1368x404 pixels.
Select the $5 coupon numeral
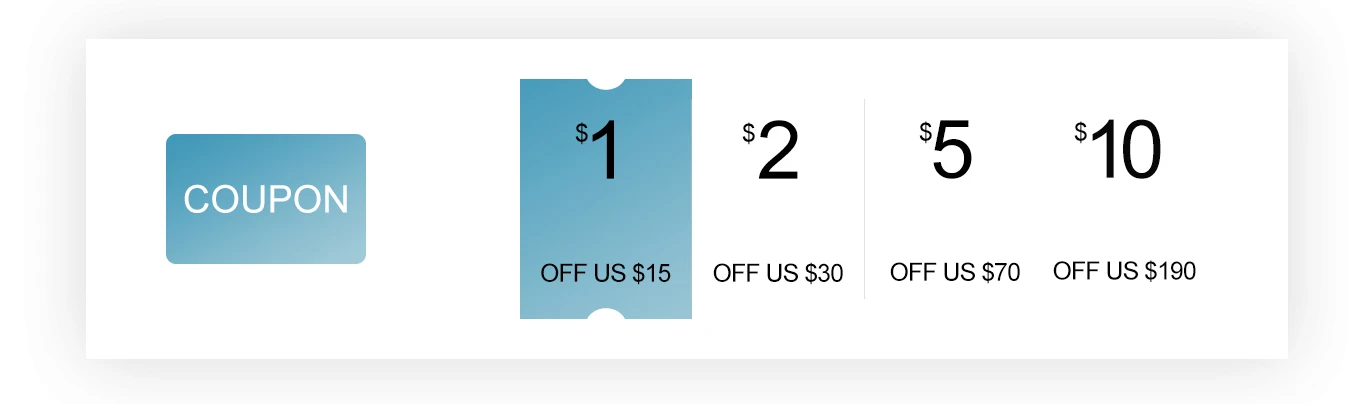(x=952, y=152)
